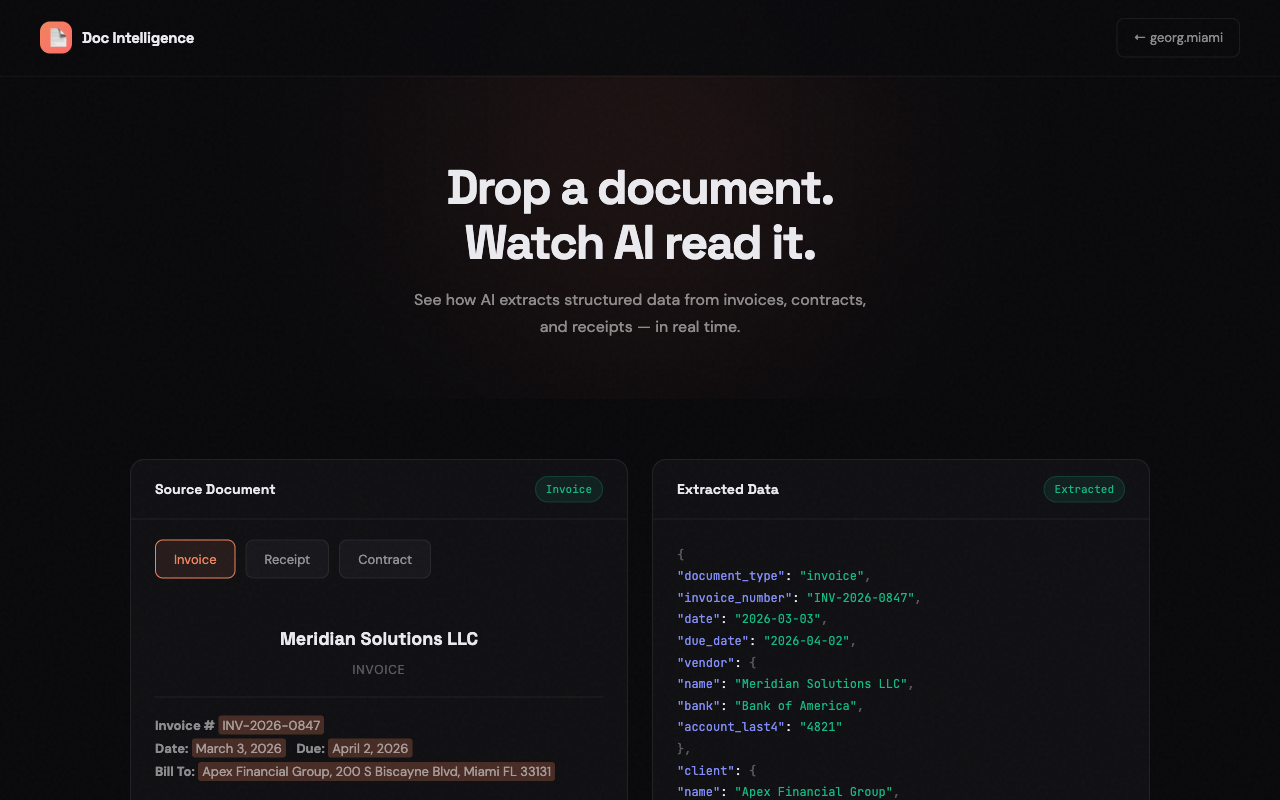This screenshot has width=1280, height=800.
Task: Switch to the Receipt document type
Action: point(287,559)
